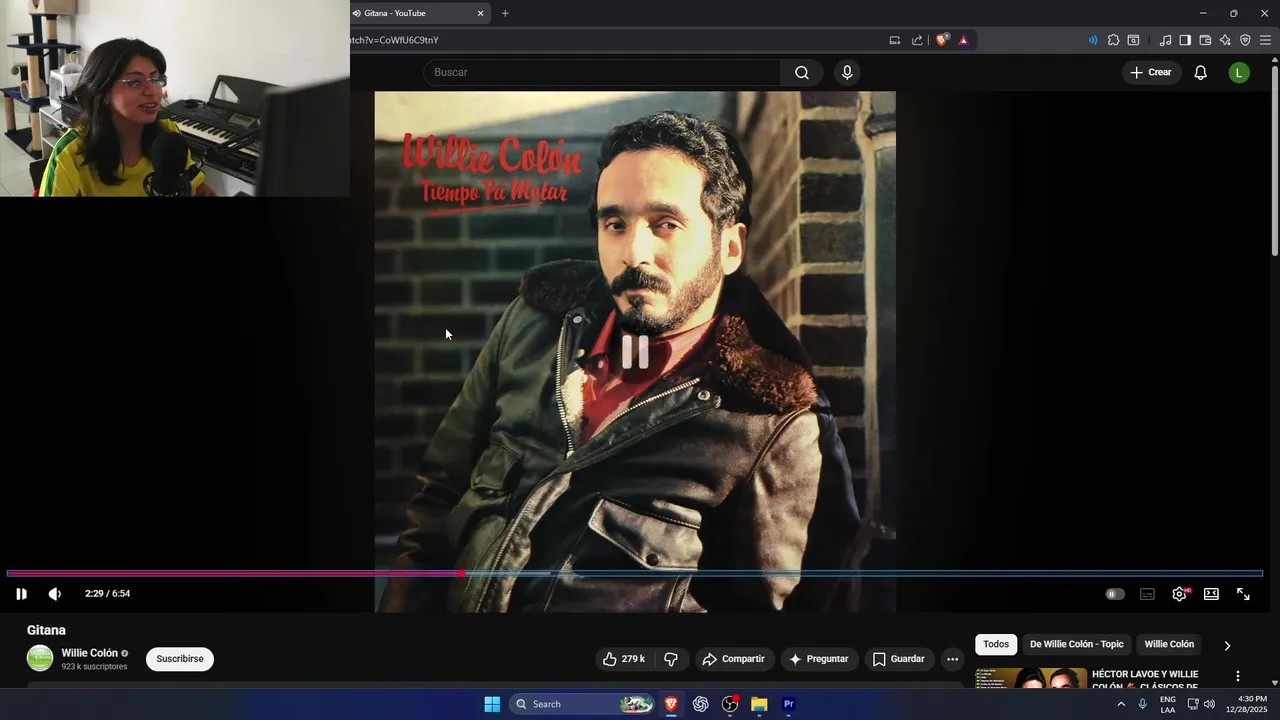
Task: Focus the Buscar search field
Action: 602,72
